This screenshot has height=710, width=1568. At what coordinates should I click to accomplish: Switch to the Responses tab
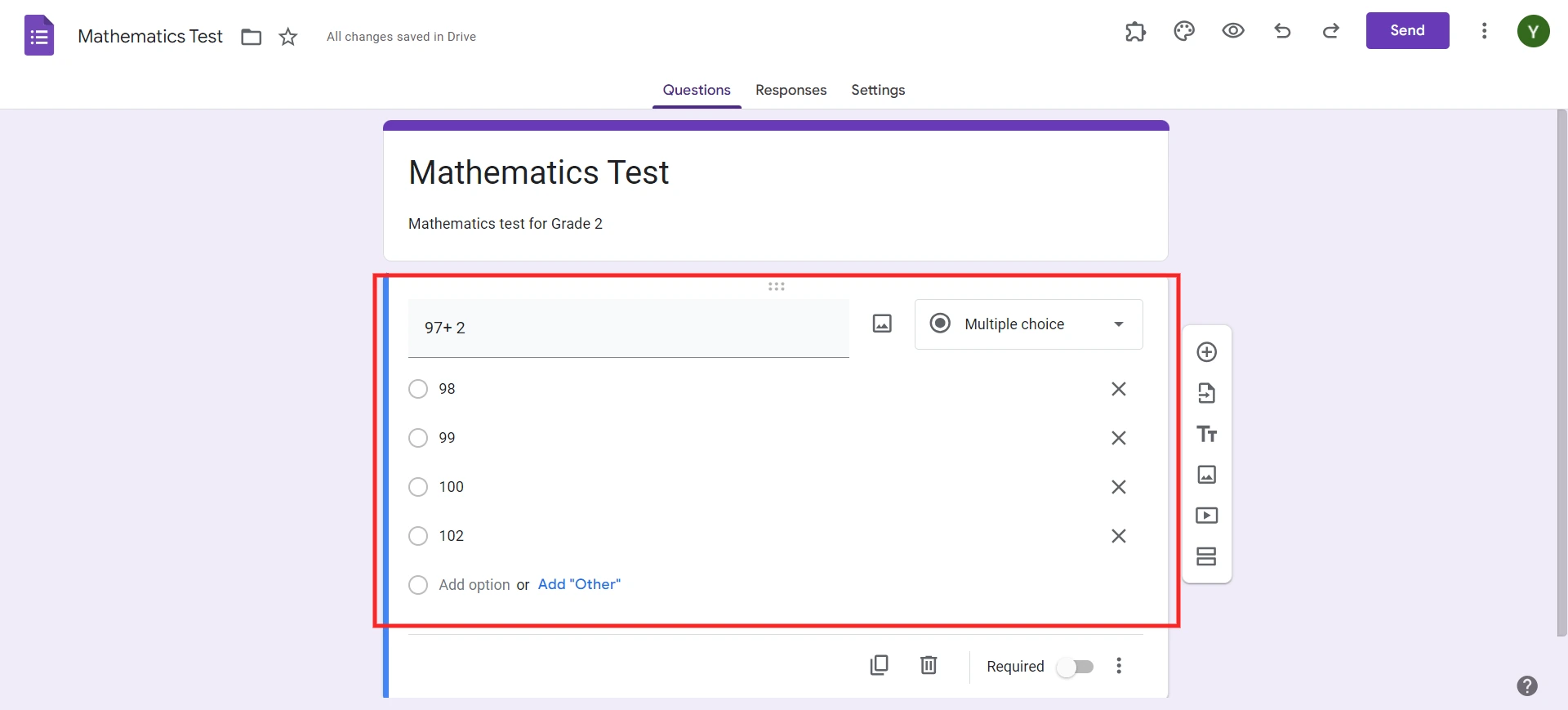pos(791,90)
